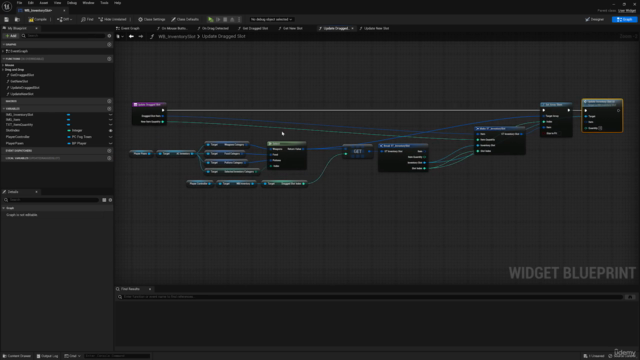
Task: Add new macro with plus icon
Action: [109, 101]
